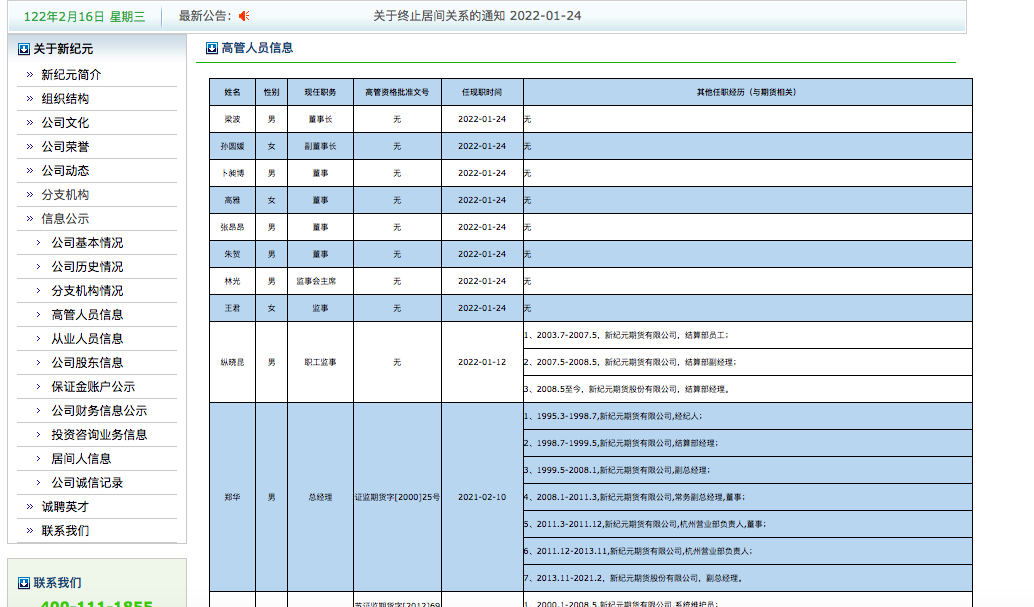Click the 姓名 column header
1034x607 pixels.
(232, 92)
